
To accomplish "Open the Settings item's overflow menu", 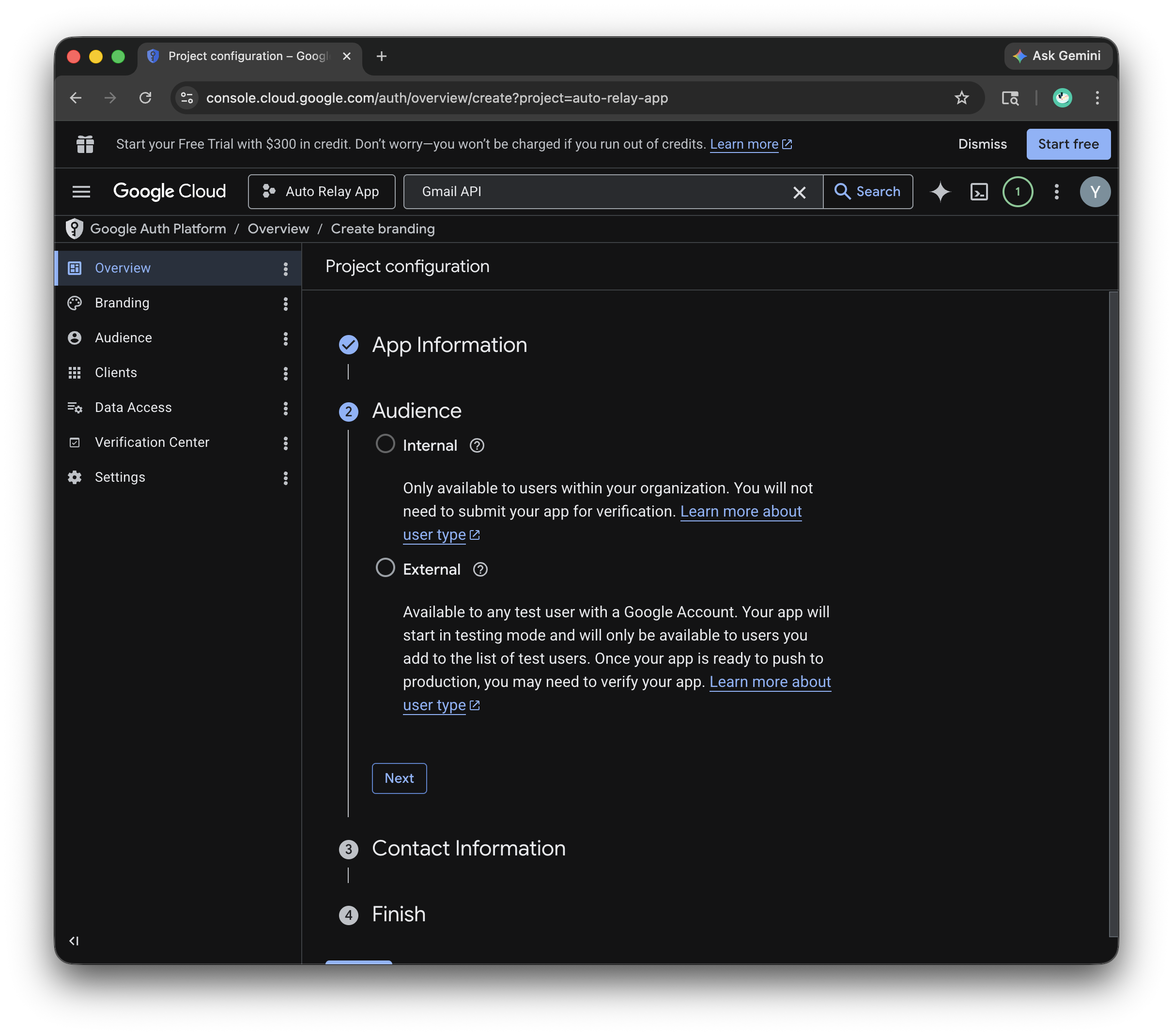I will click(x=285, y=478).
